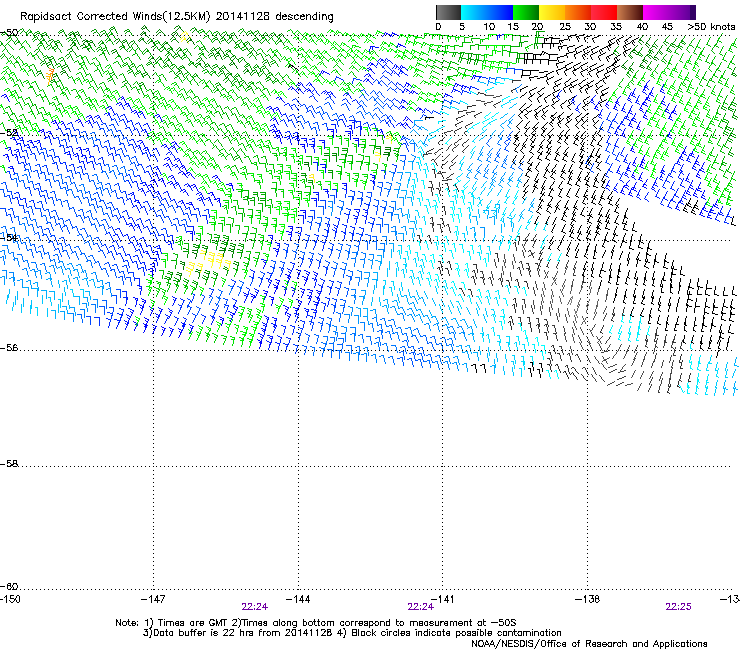740x650 pixels.
Task: Click the '-150' longitude axis label
Action: click(x=10, y=599)
